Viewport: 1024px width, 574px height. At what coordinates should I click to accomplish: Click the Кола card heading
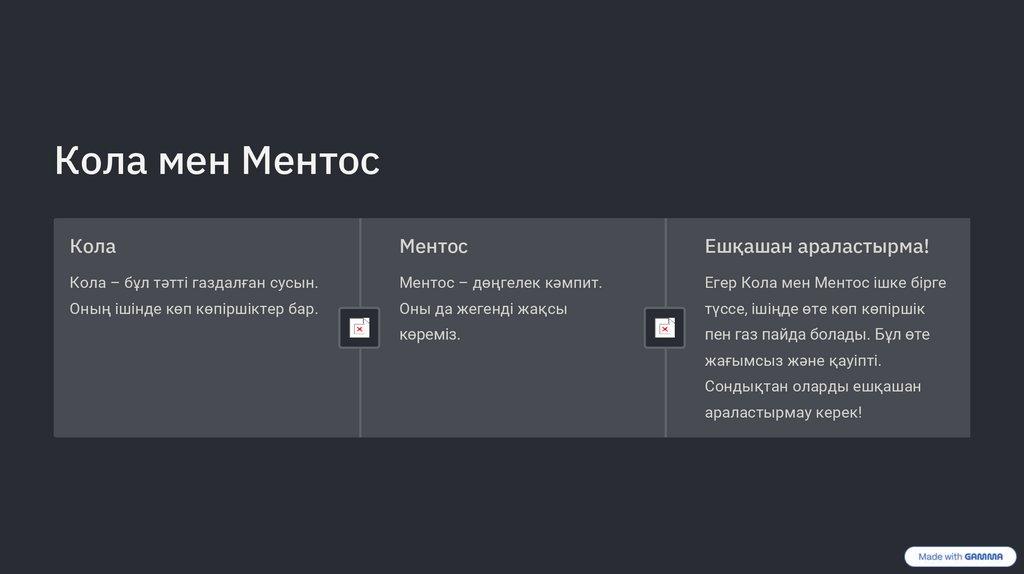[93, 246]
